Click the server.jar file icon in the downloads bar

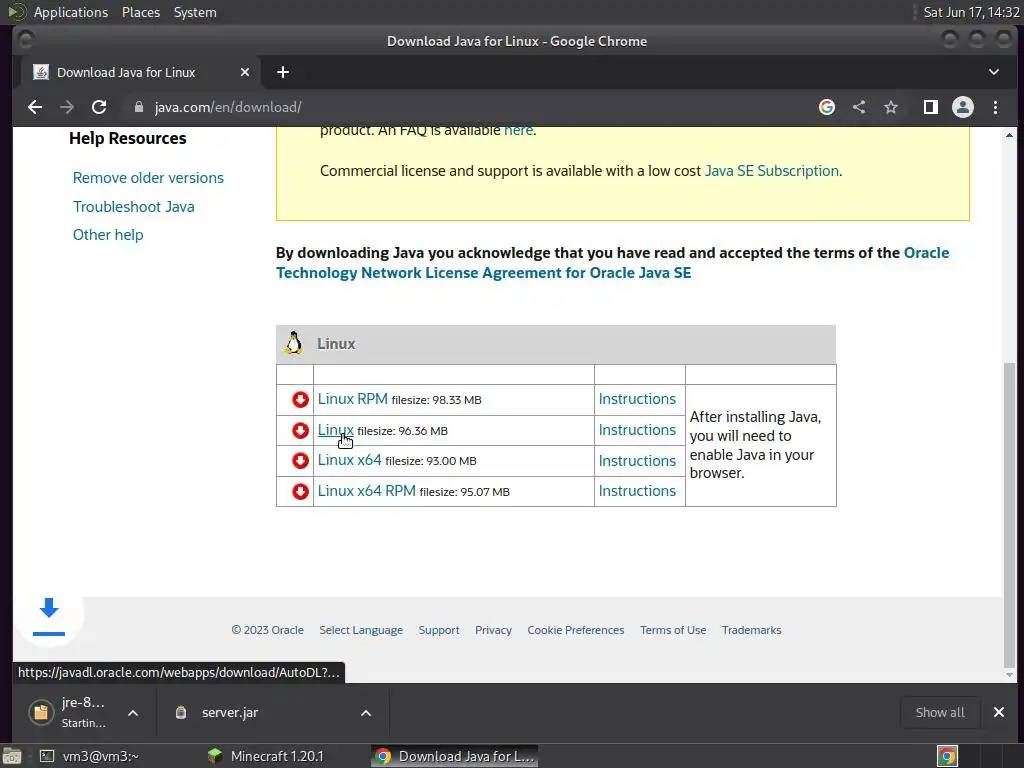(x=181, y=712)
